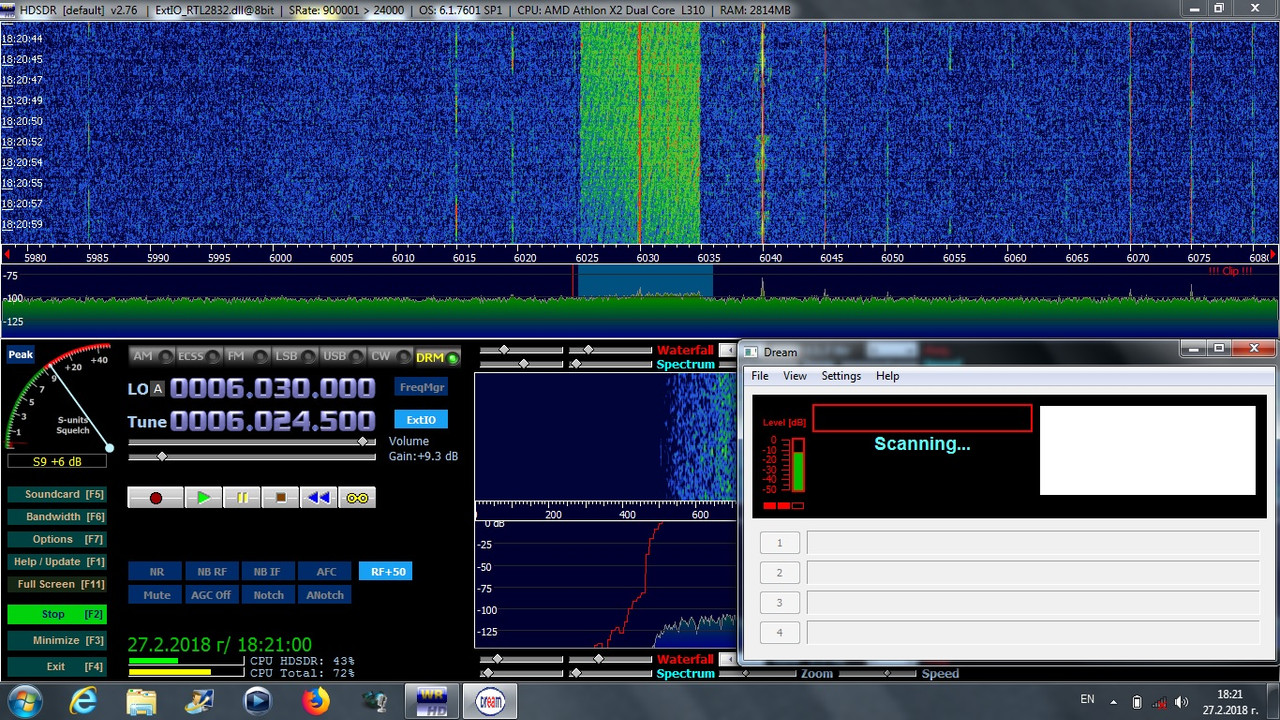The image size is (1280, 720).
Task: Switch to Dream via its taskbar icon
Action: click(490, 701)
